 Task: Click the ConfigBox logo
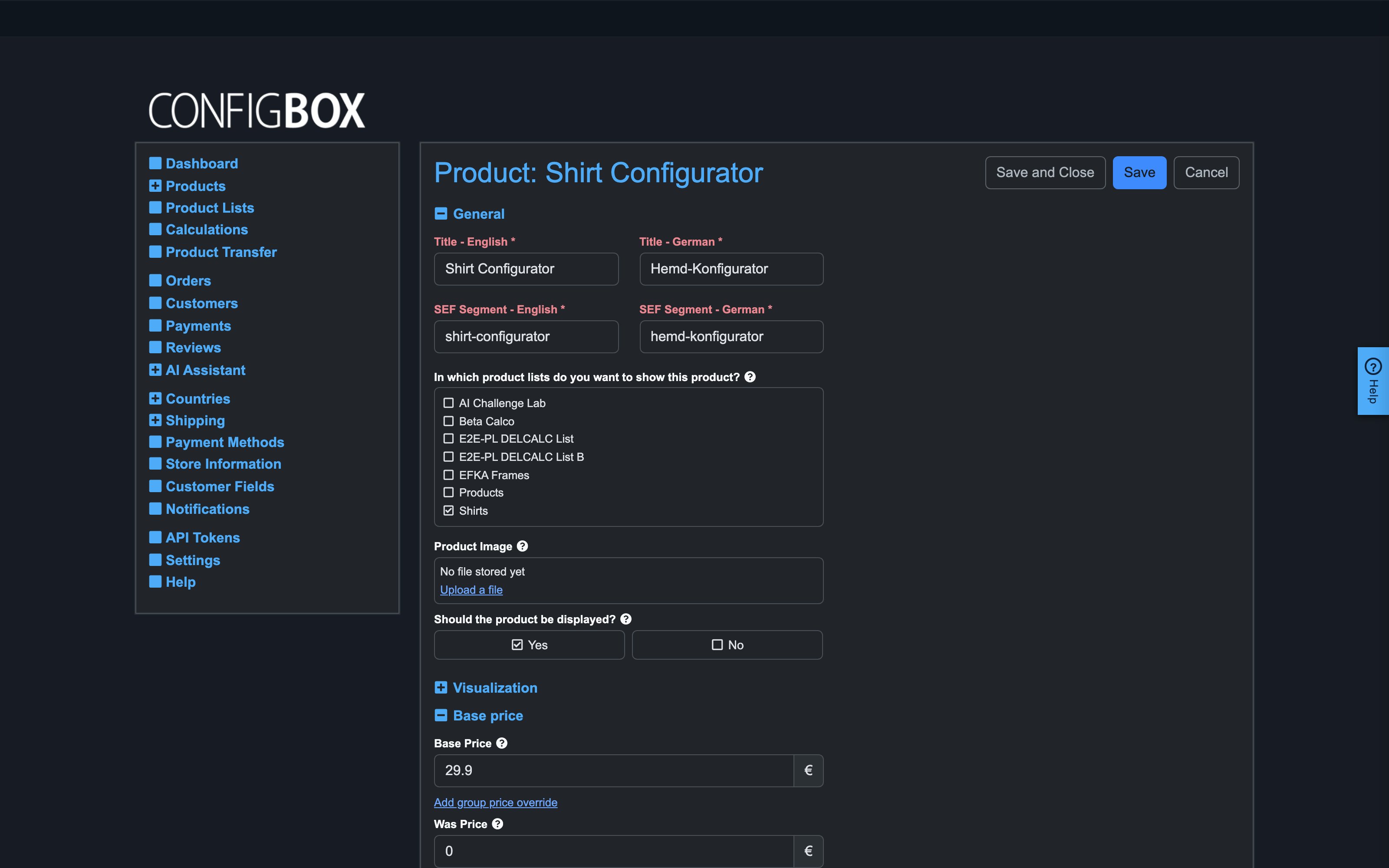257,110
